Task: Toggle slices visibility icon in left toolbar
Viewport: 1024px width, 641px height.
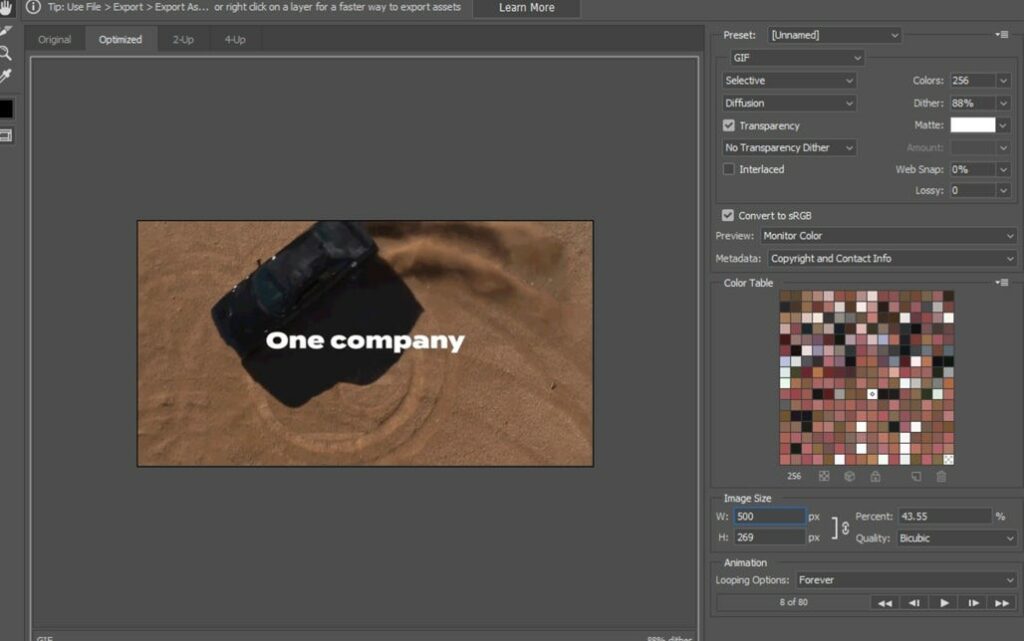Action: pos(6,135)
